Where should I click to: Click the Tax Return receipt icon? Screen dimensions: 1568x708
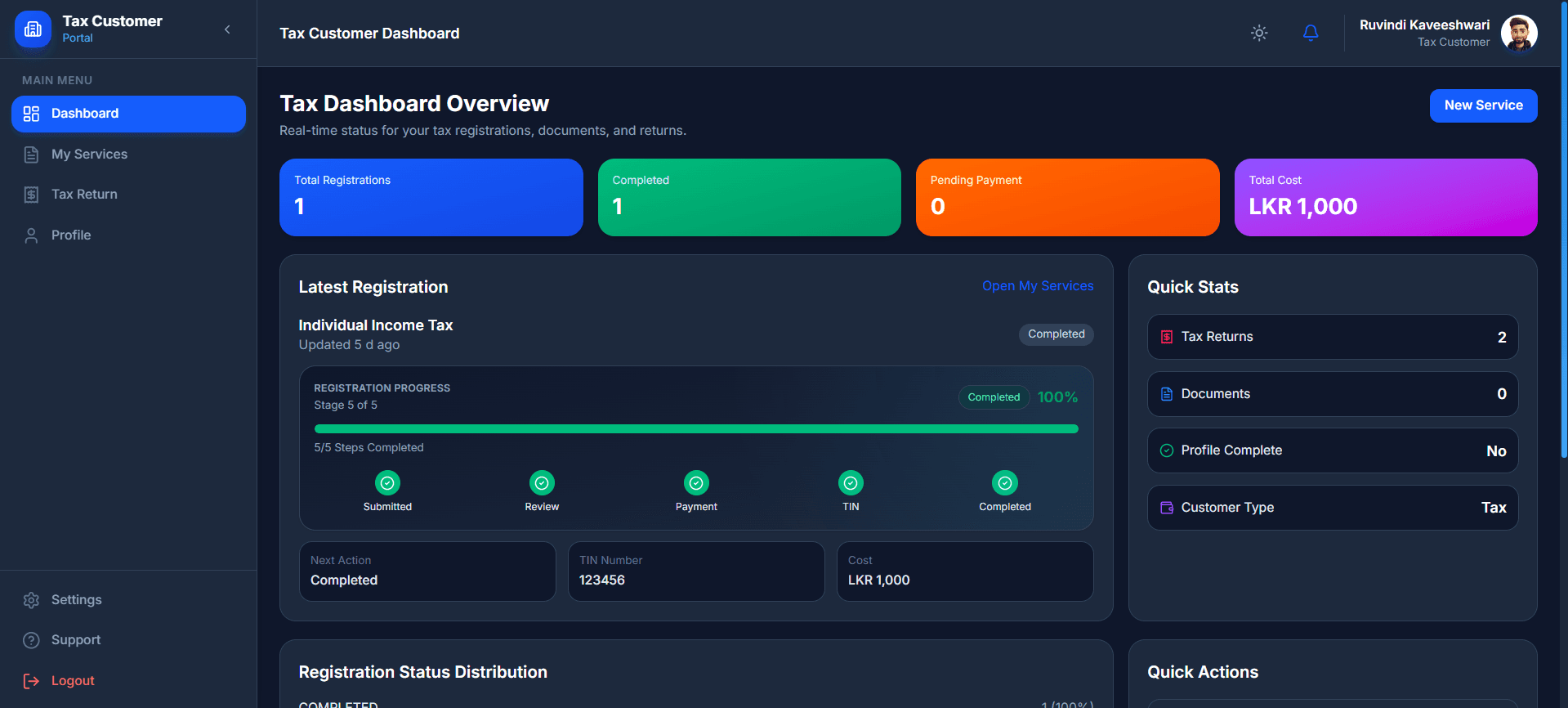pos(31,195)
